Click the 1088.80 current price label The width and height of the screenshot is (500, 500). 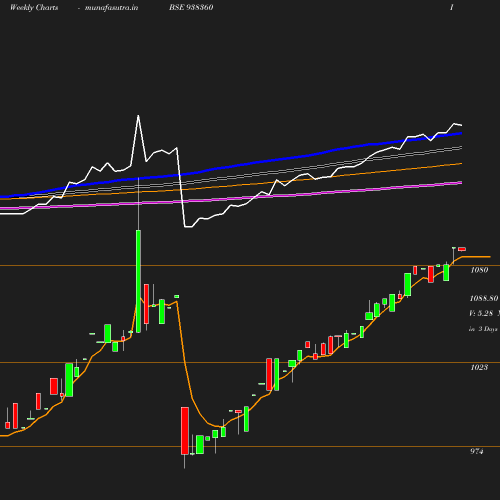(x=484, y=298)
